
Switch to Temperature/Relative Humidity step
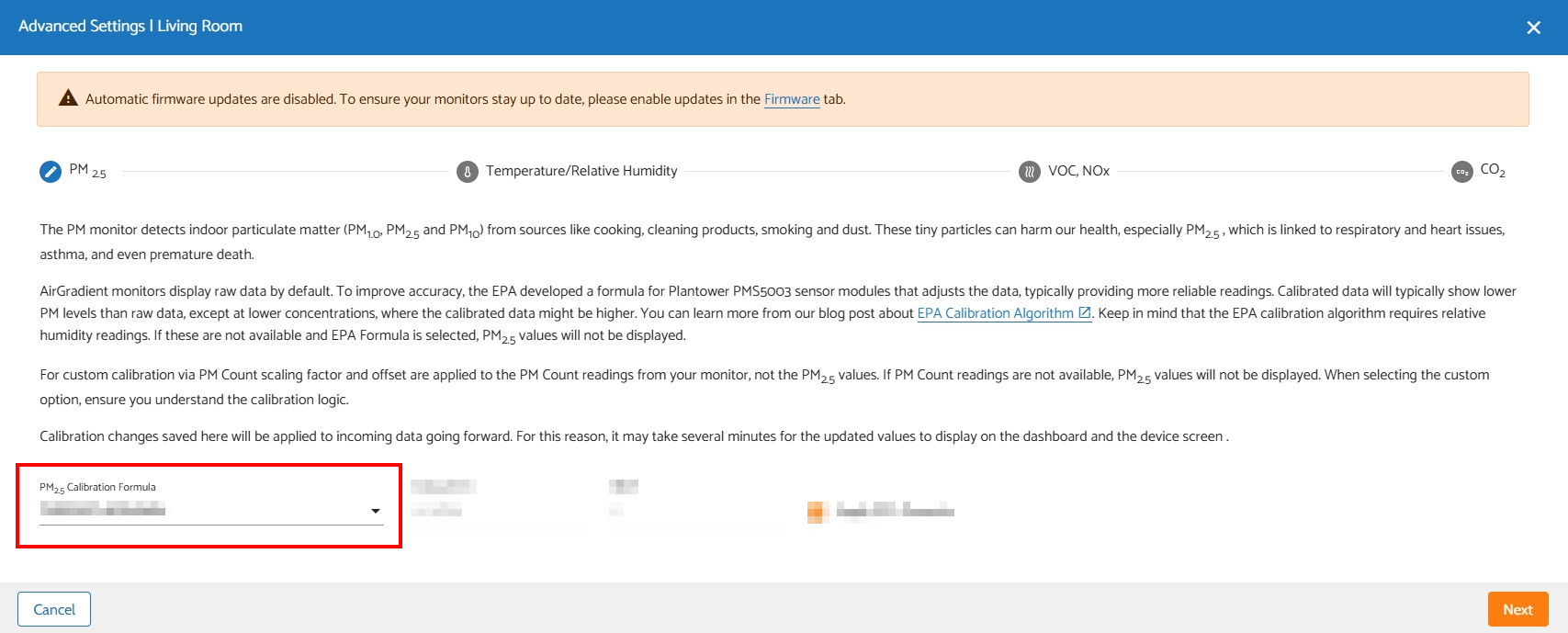(581, 171)
